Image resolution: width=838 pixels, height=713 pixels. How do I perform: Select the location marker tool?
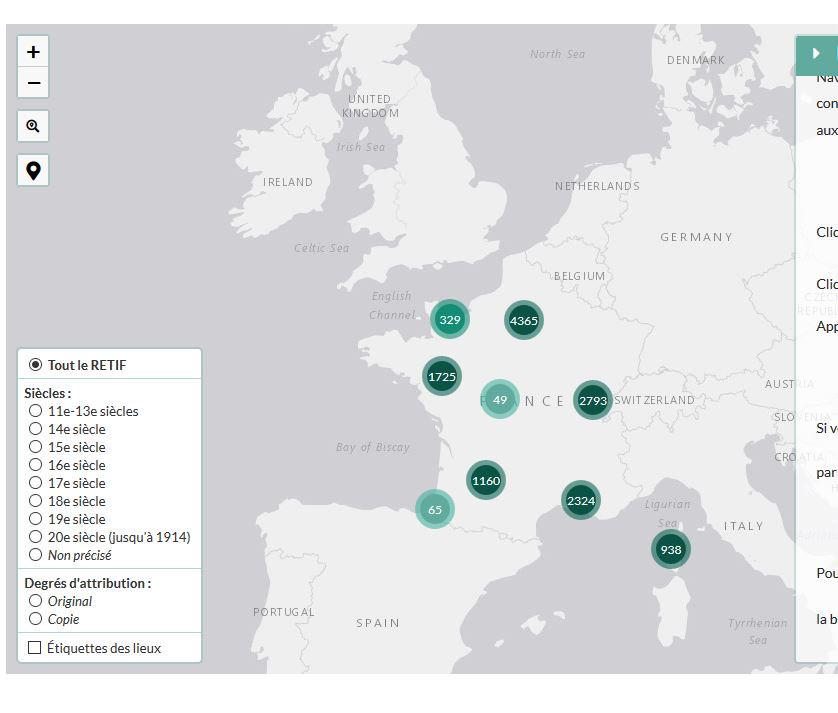33,170
